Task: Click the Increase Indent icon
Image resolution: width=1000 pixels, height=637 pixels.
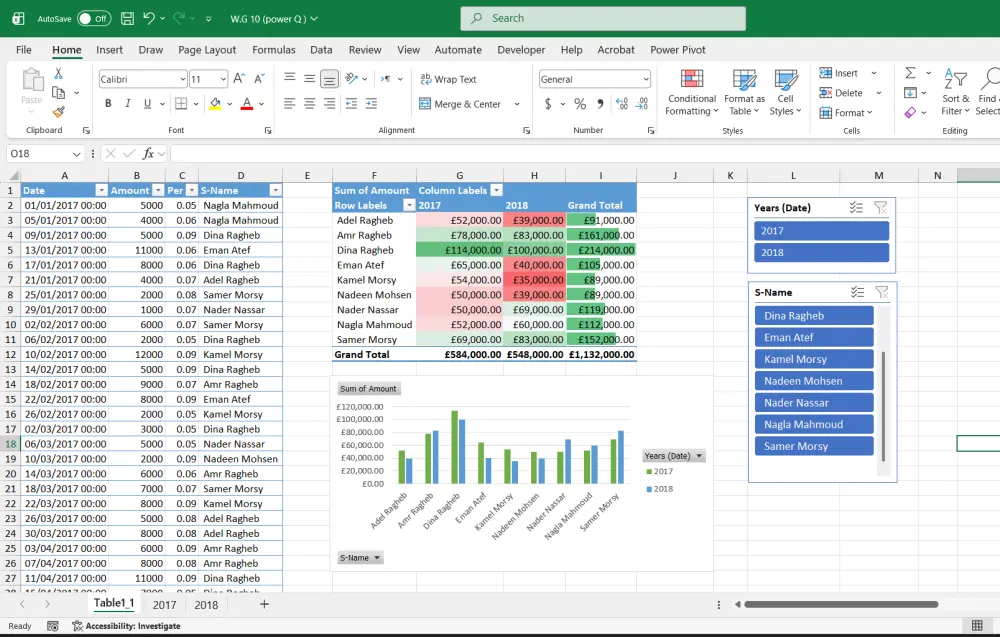Action: (371, 103)
